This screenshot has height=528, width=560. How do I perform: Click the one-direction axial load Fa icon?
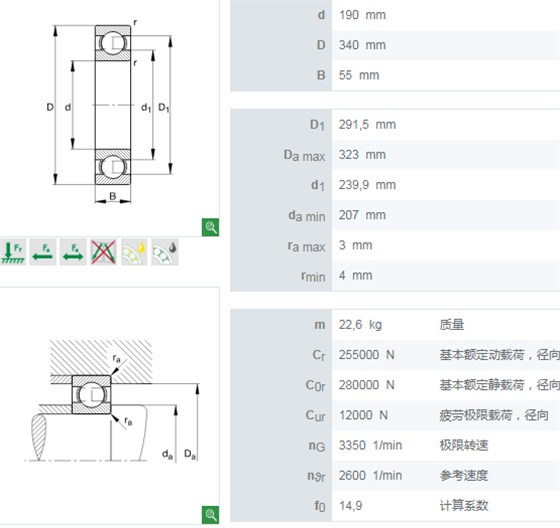43,252
